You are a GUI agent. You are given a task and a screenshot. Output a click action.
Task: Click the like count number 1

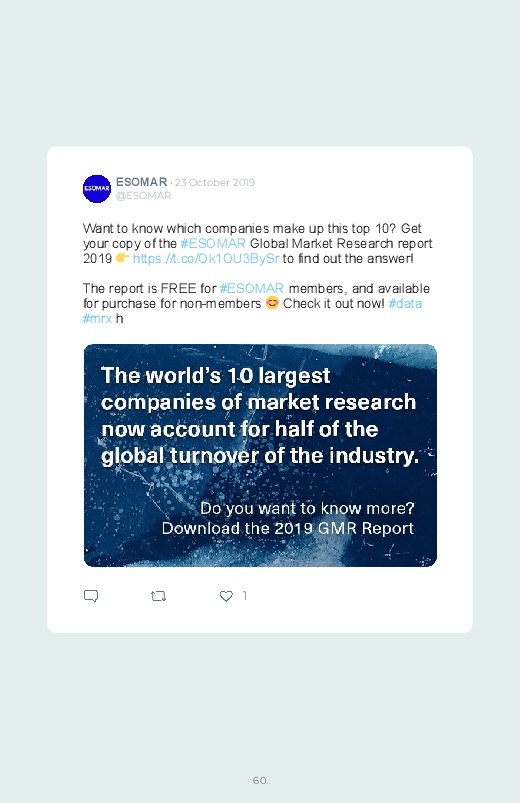pyautogui.click(x=245, y=595)
